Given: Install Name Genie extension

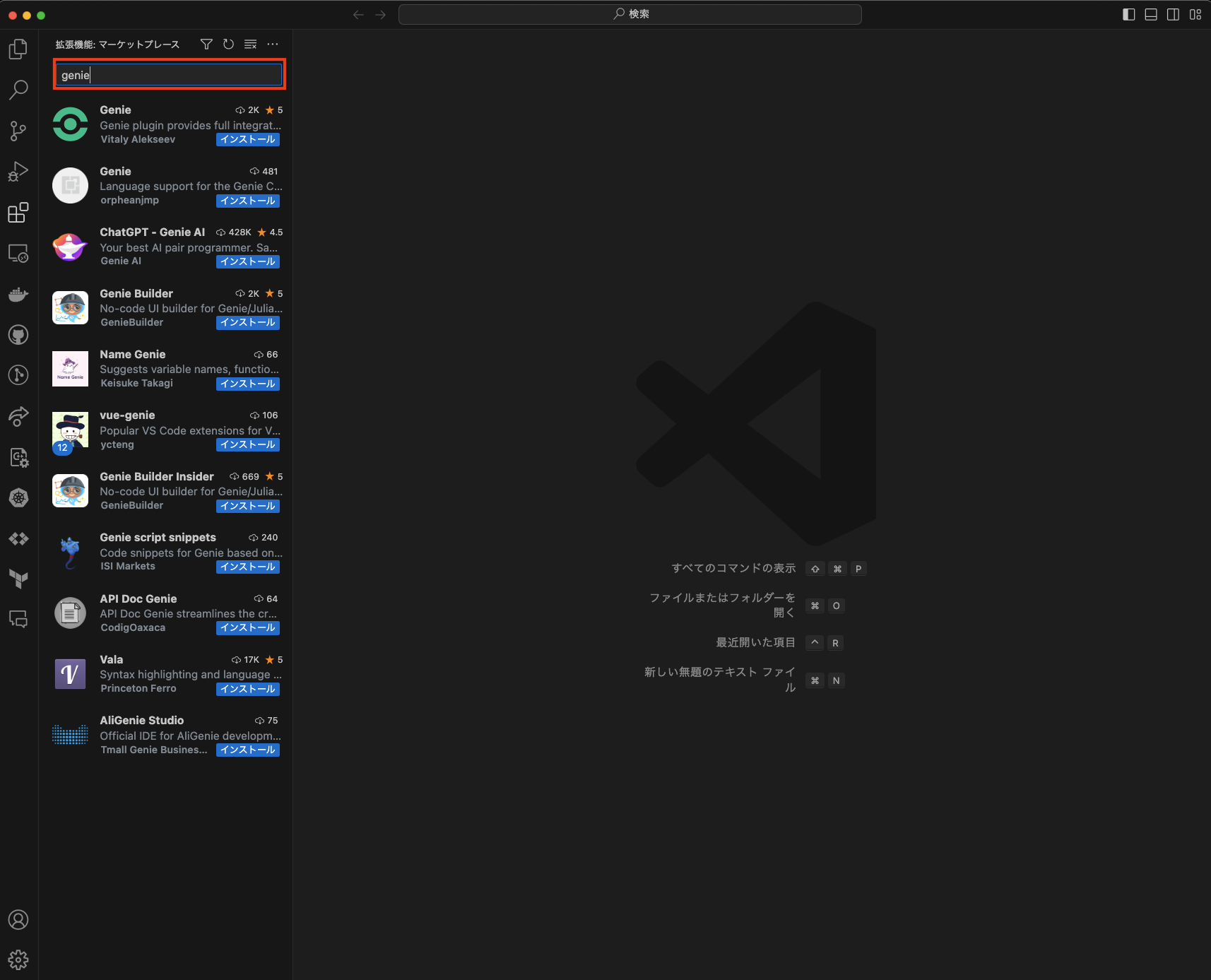Looking at the screenshot, I should (248, 384).
